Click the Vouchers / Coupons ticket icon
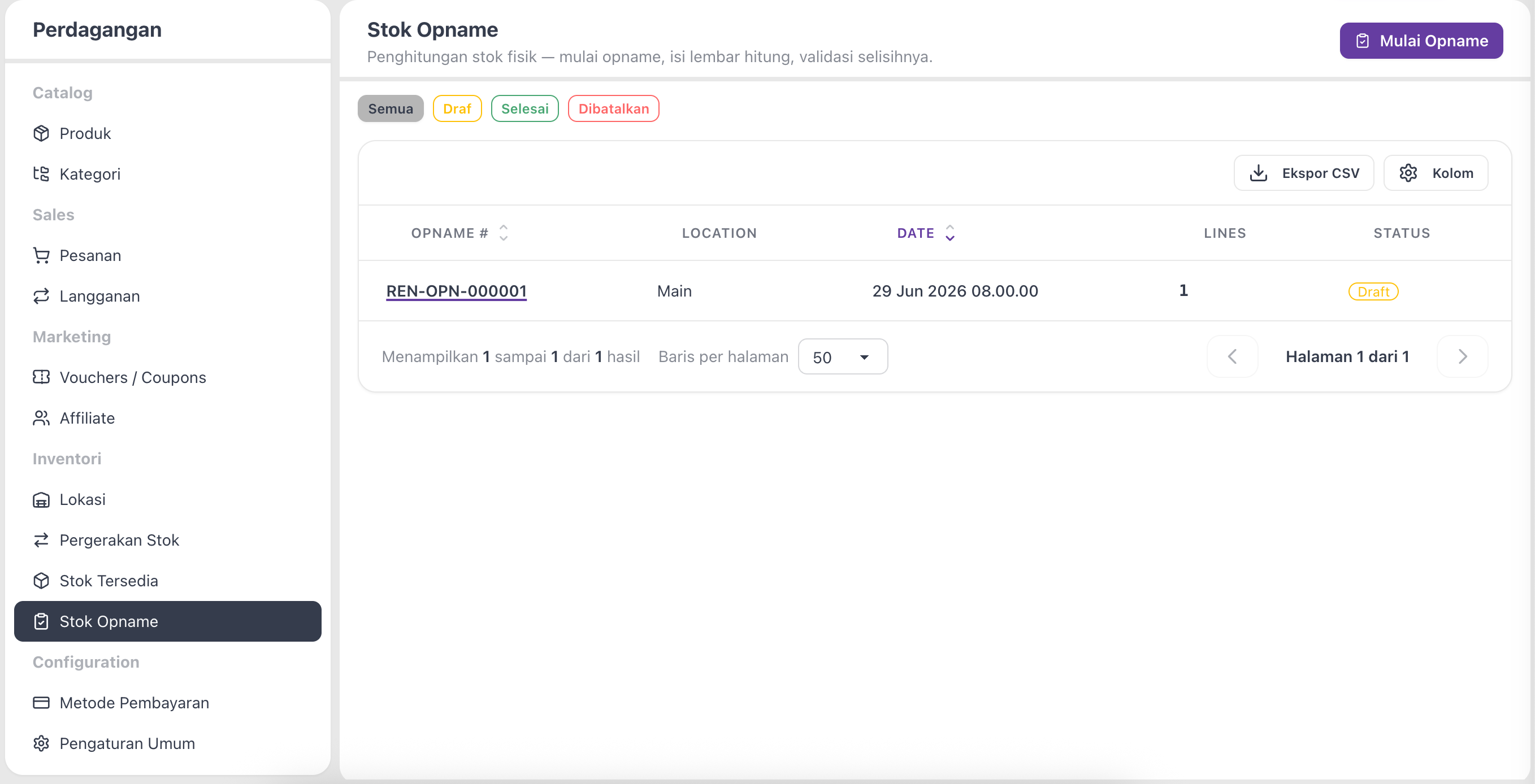 click(41, 378)
